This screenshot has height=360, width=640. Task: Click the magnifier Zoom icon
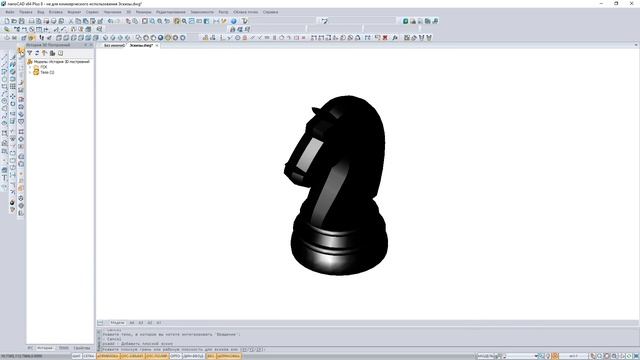pyautogui.click(x=184, y=21)
